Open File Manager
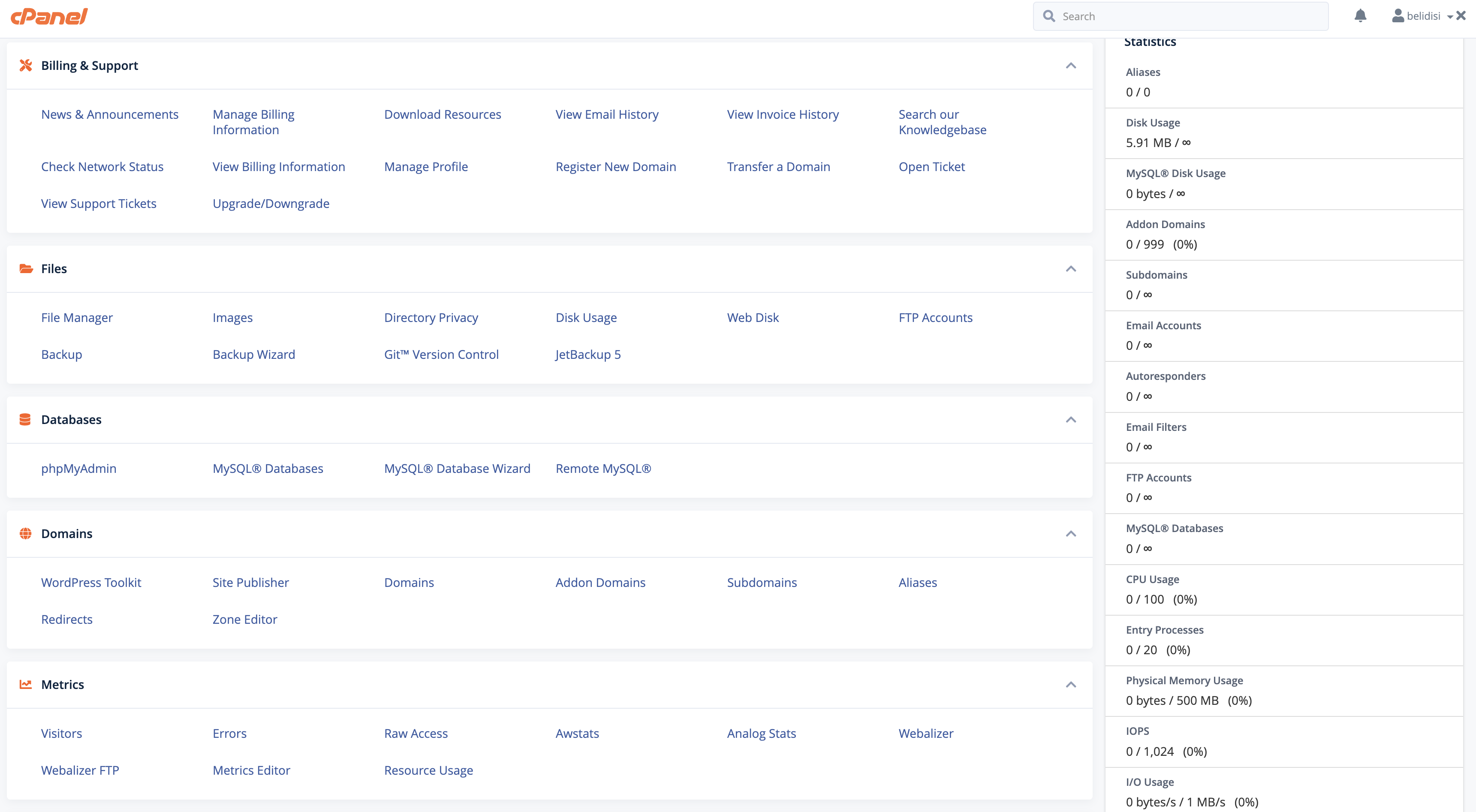The height and width of the screenshot is (812, 1476). pyautogui.click(x=77, y=317)
